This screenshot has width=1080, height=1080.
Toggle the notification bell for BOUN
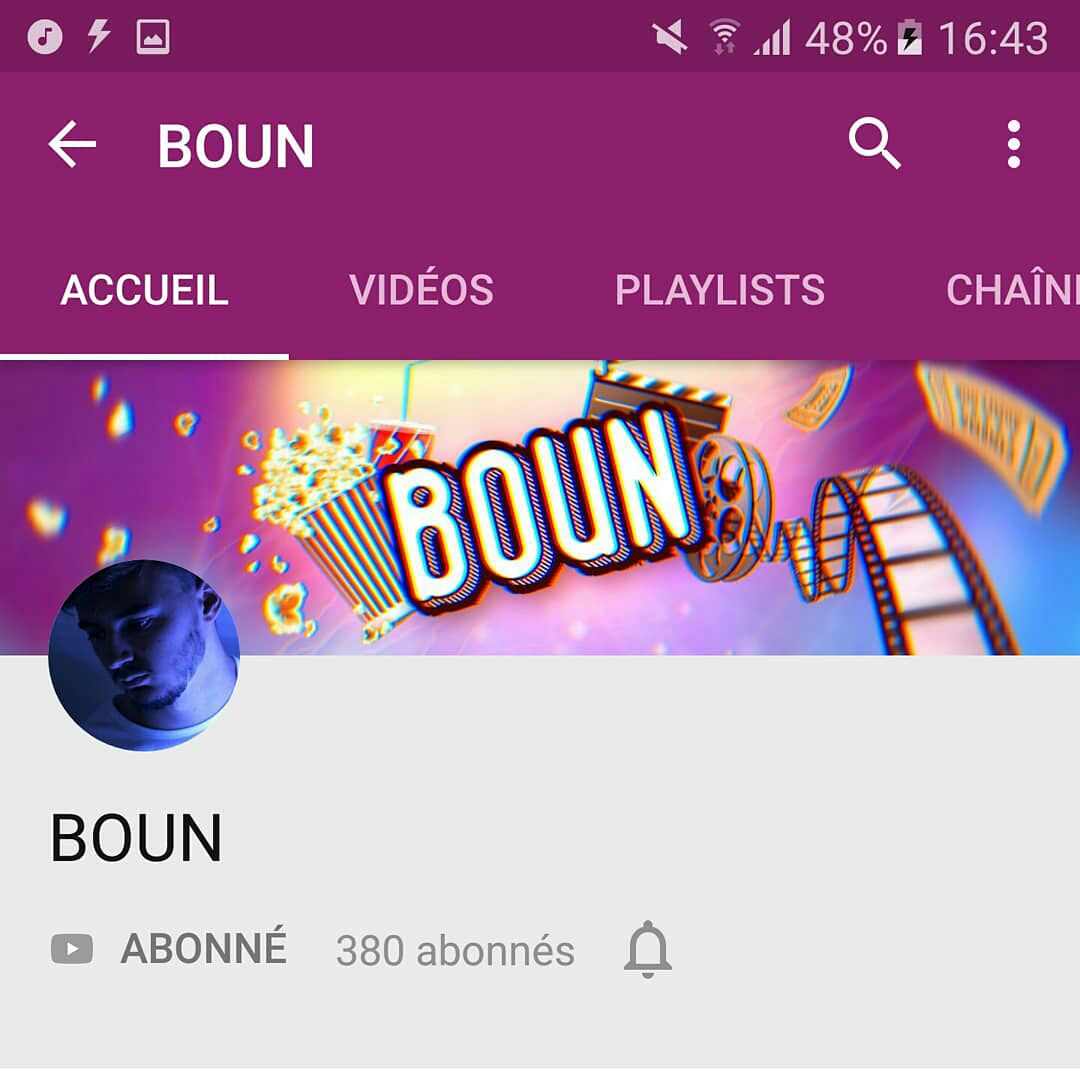pos(647,949)
